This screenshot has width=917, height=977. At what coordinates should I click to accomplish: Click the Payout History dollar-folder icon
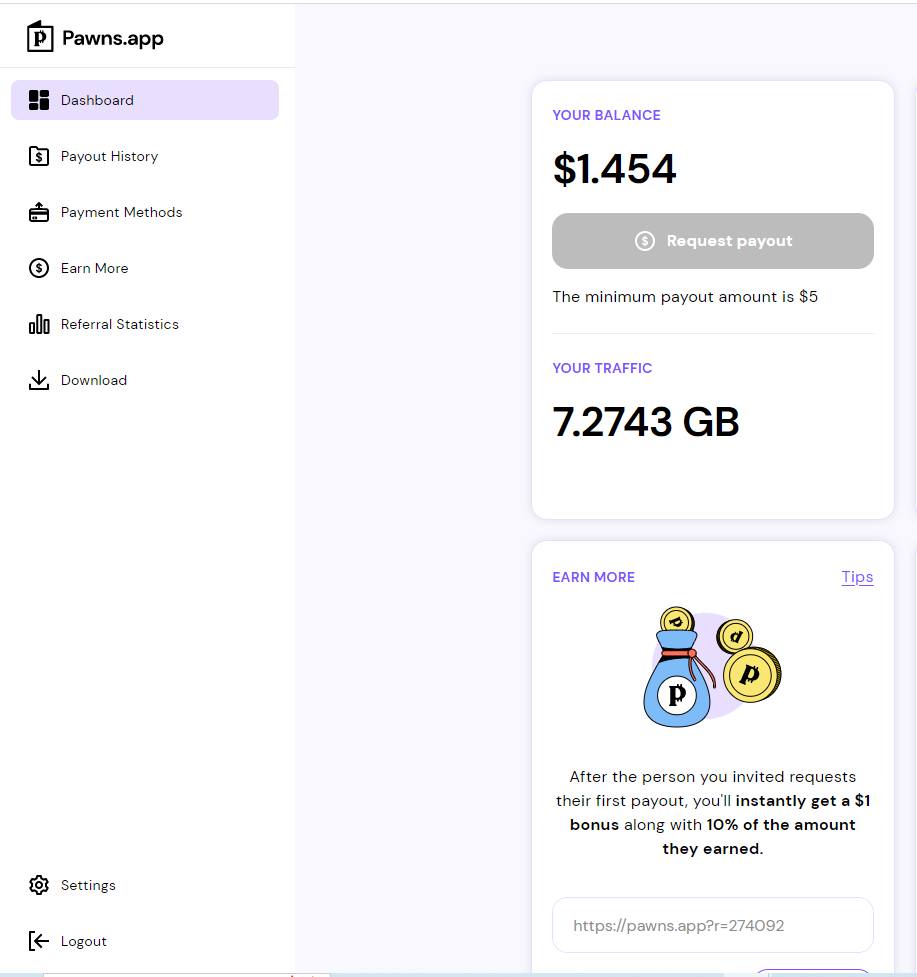(39, 156)
